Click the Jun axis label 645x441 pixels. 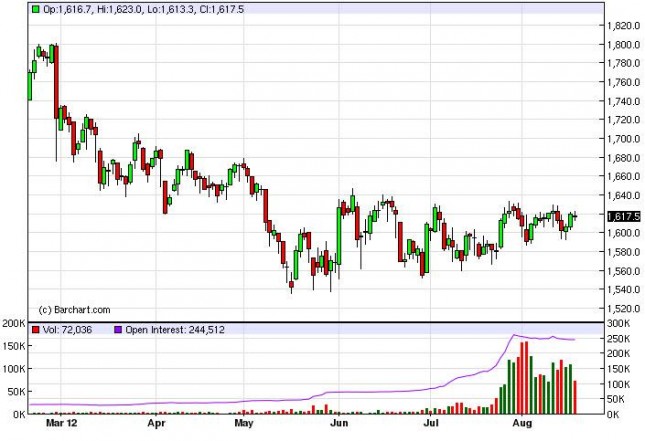339,423
